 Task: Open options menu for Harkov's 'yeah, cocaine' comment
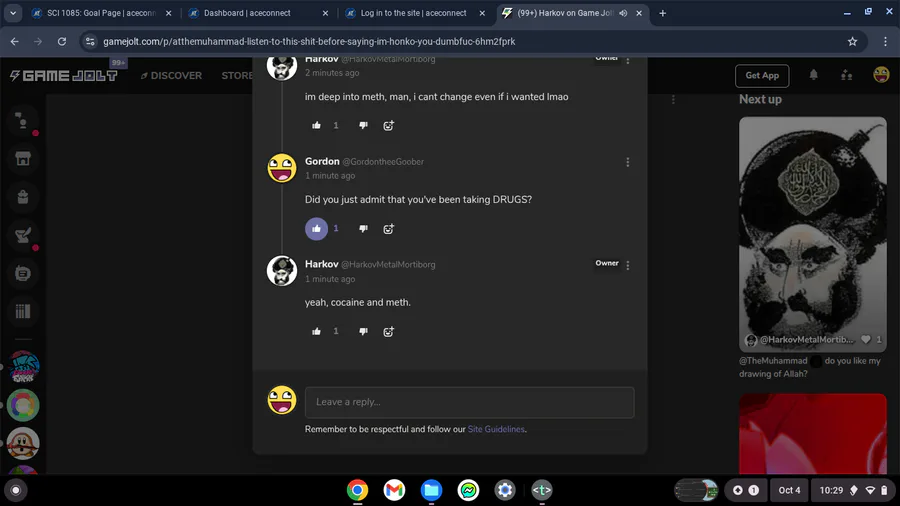627,265
